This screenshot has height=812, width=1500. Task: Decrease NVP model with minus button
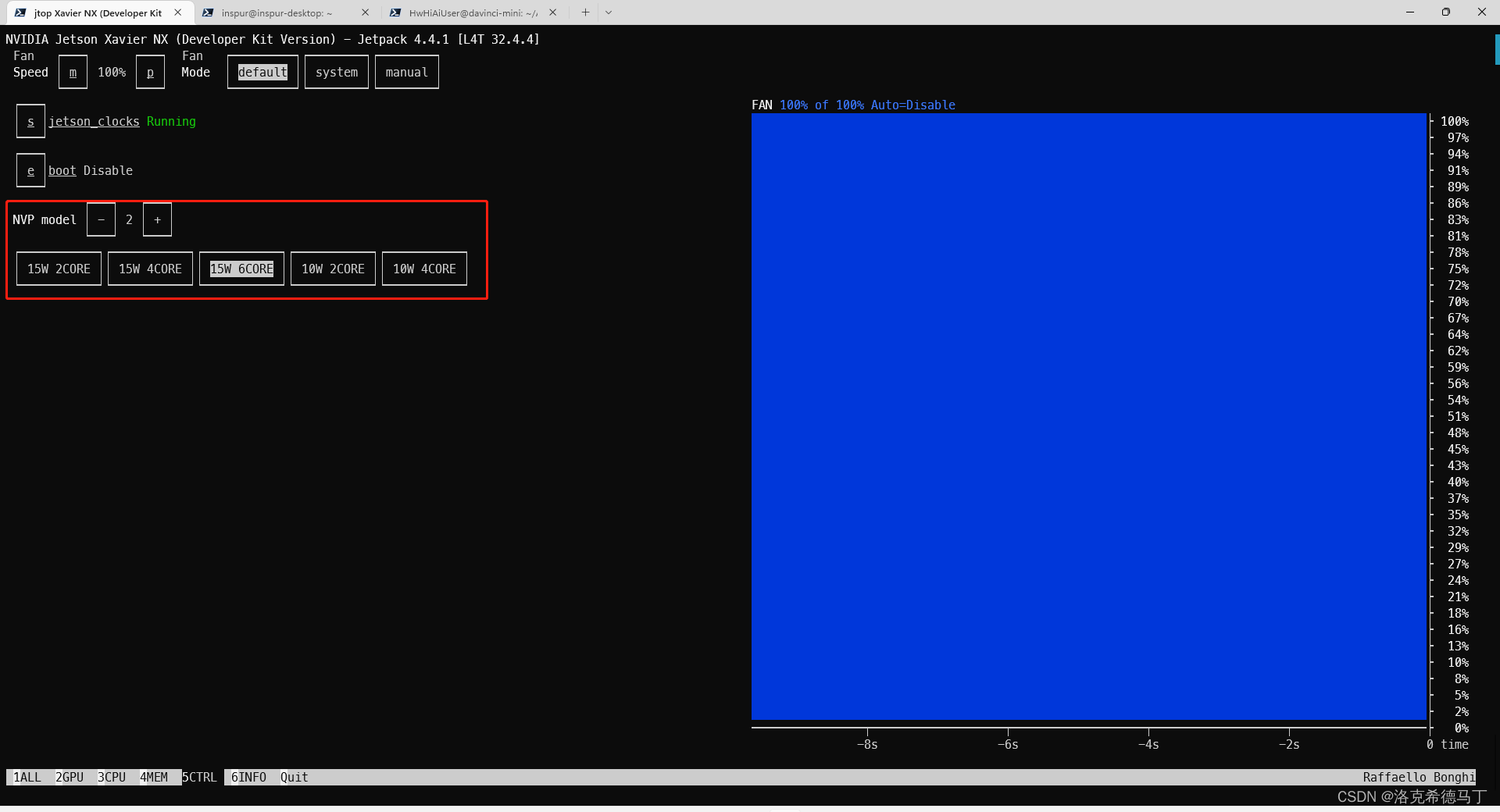pos(101,220)
